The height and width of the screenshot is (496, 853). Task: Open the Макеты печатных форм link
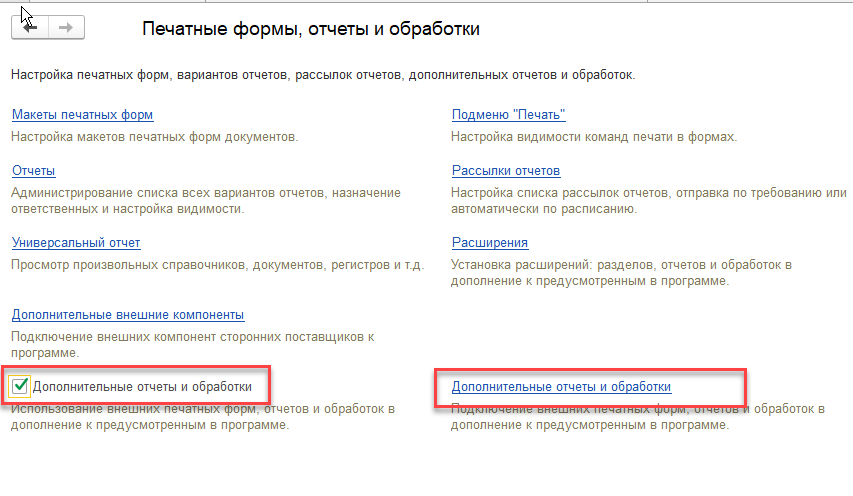click(83, 115)
